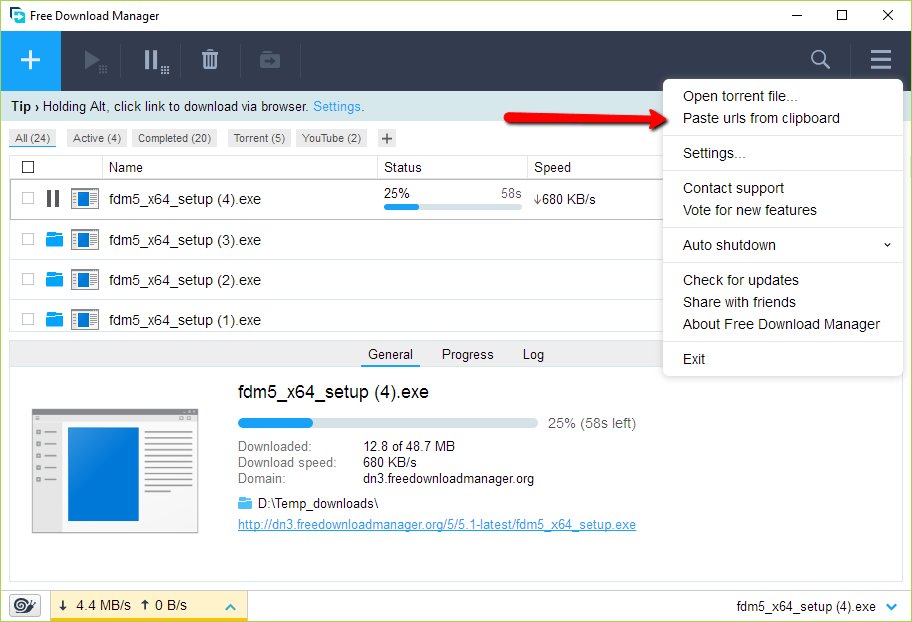Choose Open torrent file... from the menu
912x622 pixels.
point(740,96)
